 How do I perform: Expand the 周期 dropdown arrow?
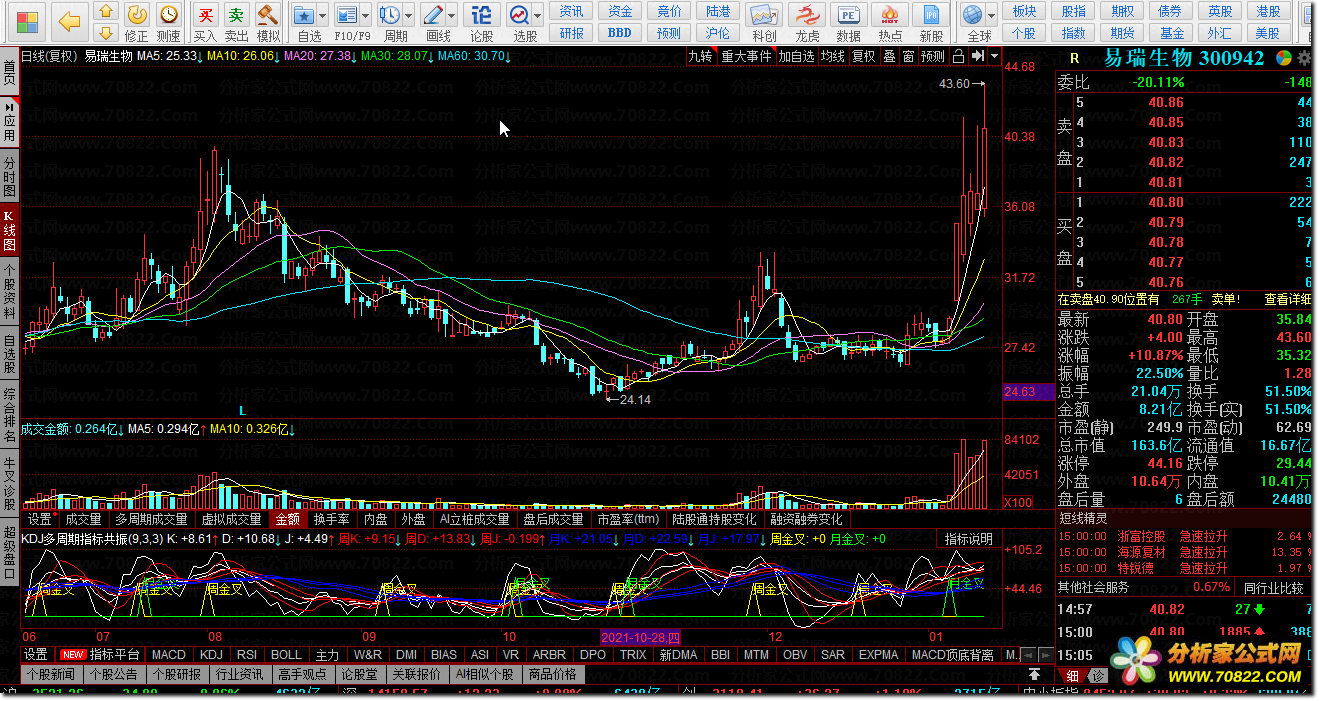[409, 15]
